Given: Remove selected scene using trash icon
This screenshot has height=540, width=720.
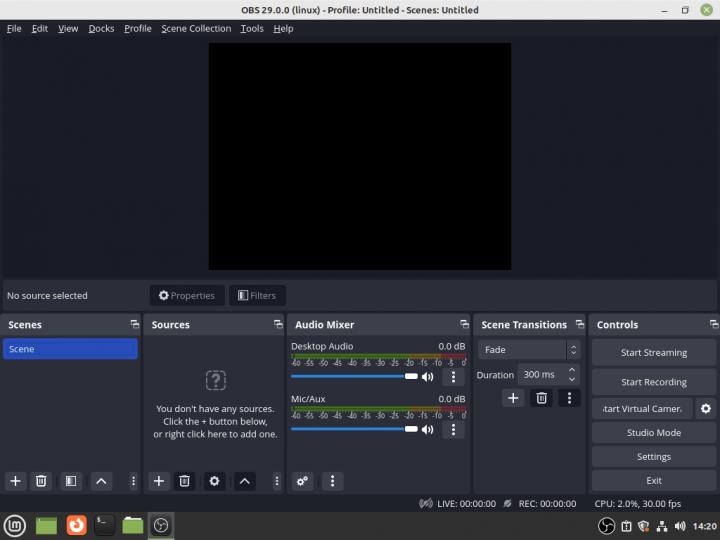Looking at the screenshot, I should pyautogui.click(x=41, y=481).
